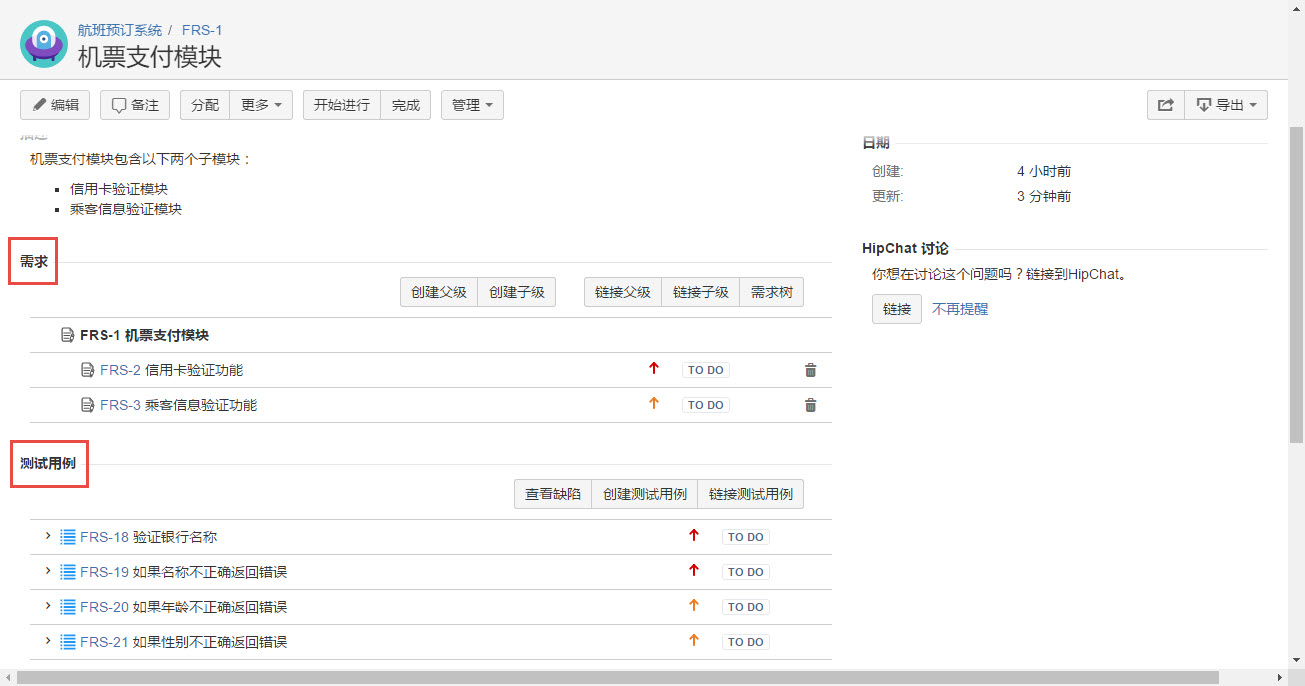The height and width of the screenshot is (686, 1305).
Task: Click the vertical scrollbar thumb
Action: coord(1296,285)
